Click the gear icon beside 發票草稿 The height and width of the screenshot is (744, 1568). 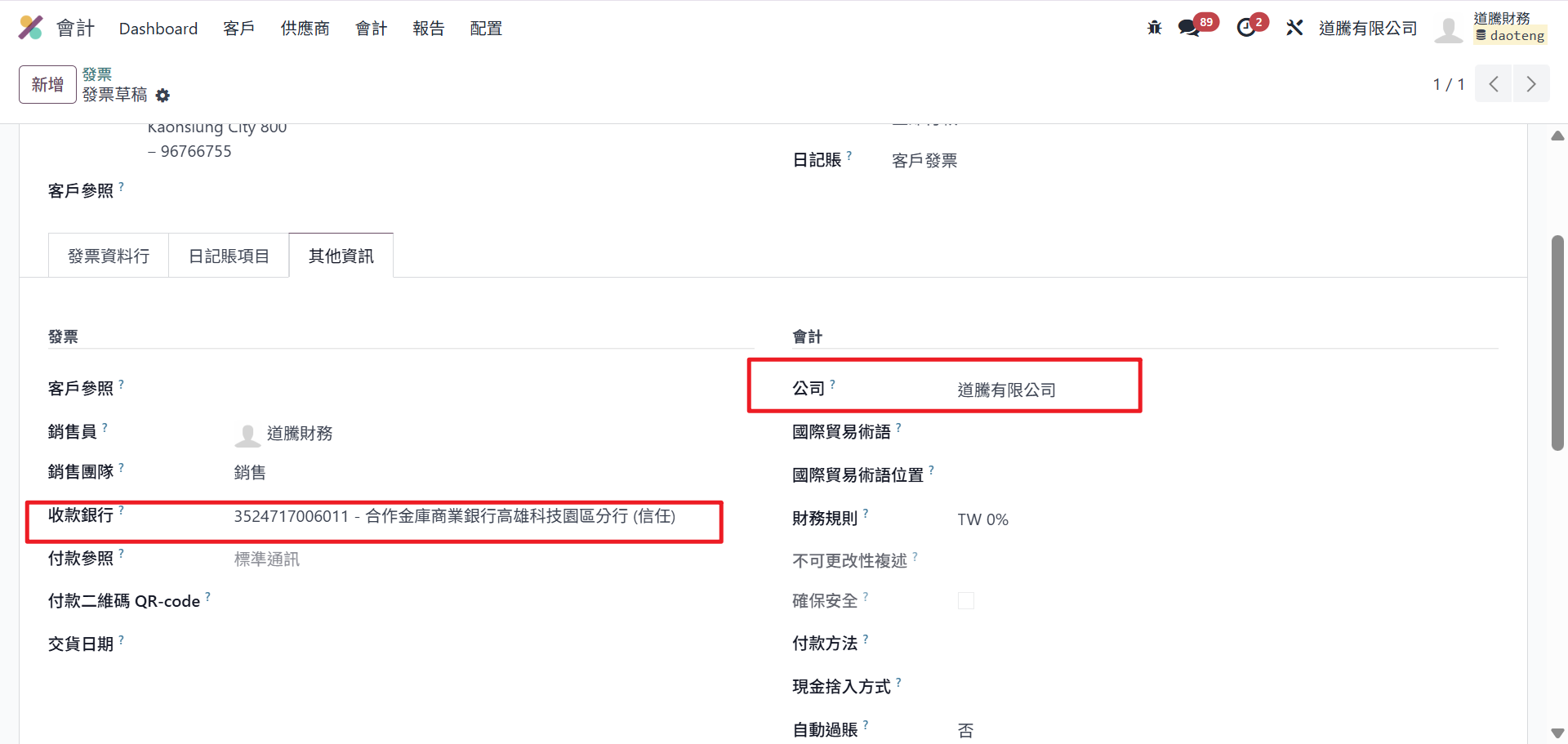click(x=163, y=96)
